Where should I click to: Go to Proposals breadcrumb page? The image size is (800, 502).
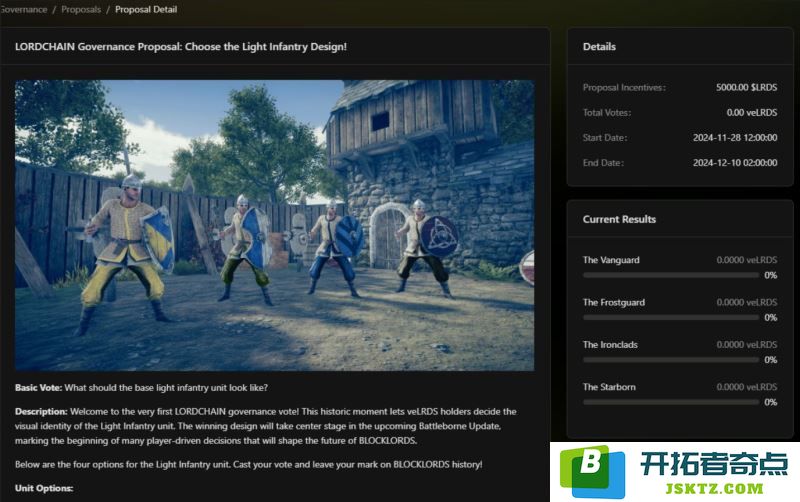coord(81,9)
